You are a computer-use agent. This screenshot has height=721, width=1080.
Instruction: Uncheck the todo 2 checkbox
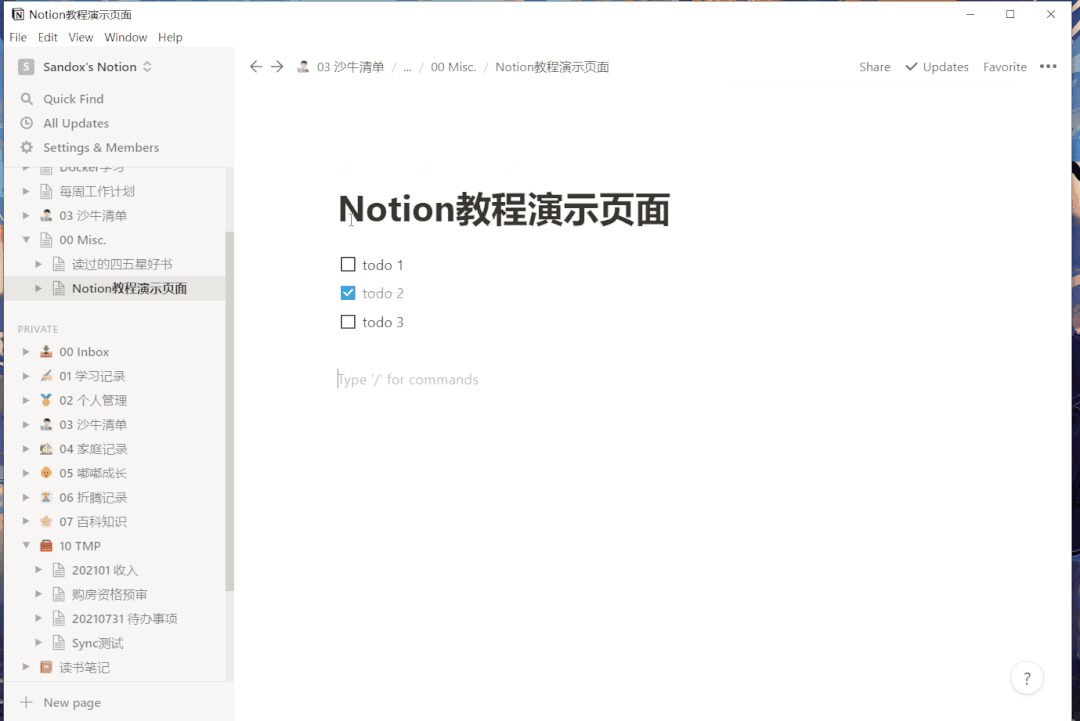coord(348,293)
